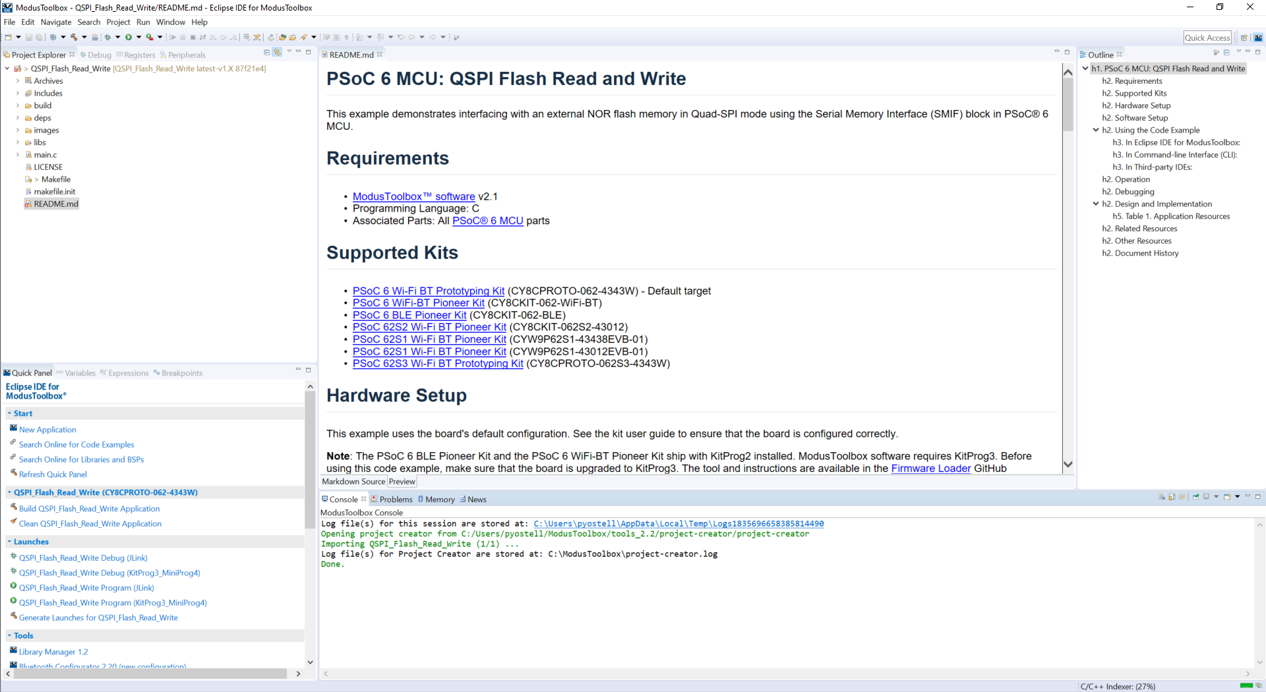Click the Library Manager 1.2 icon
Viewport: 1266px width, 692px height.
pyautogui.click(x=13, y=651)
